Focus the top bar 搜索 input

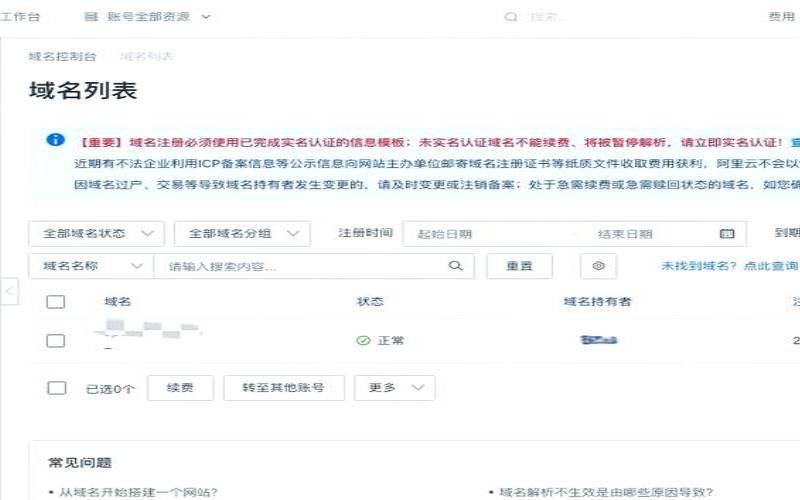coord(547,17)
